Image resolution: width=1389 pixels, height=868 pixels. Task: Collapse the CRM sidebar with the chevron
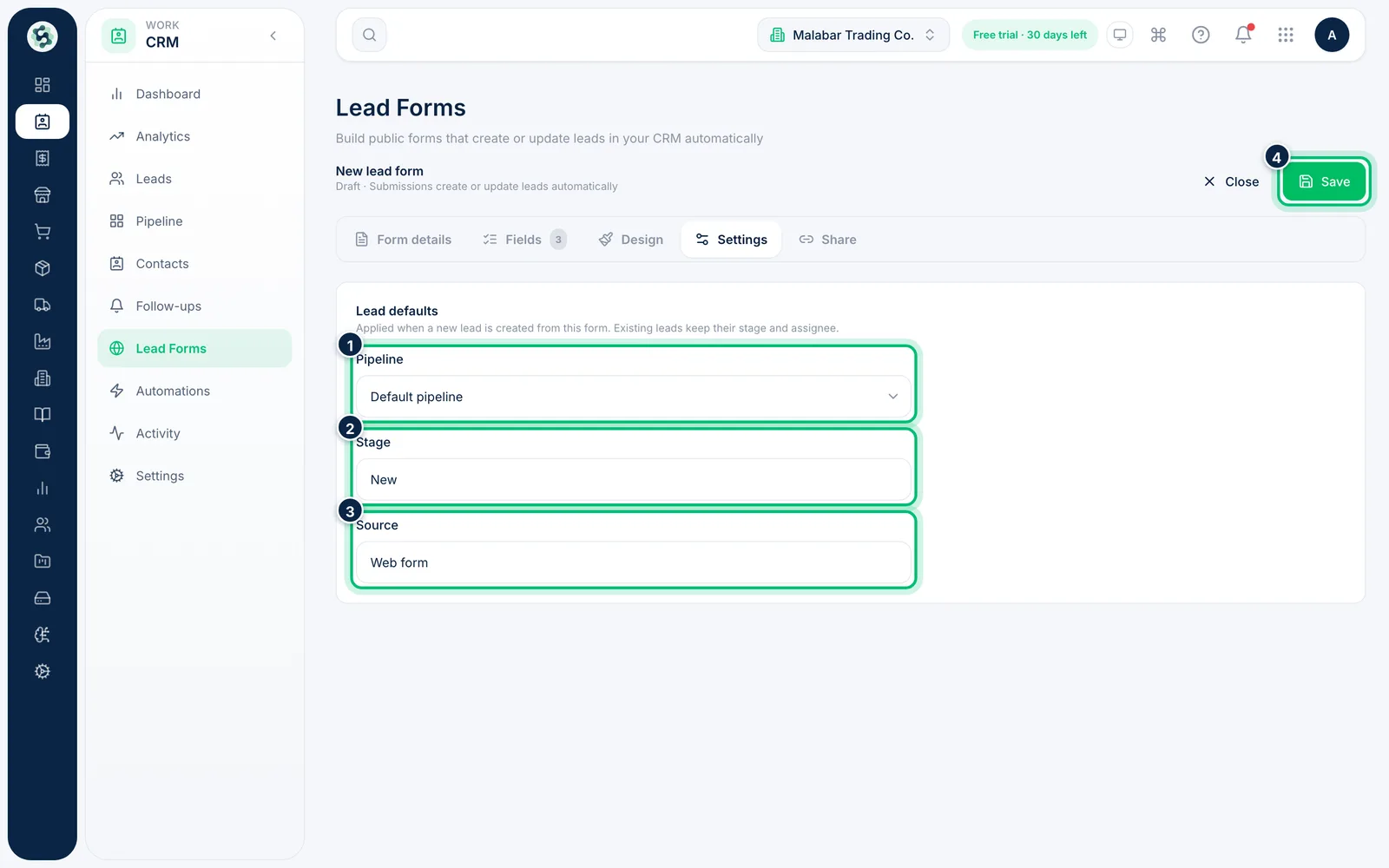(x=273, y=36)
